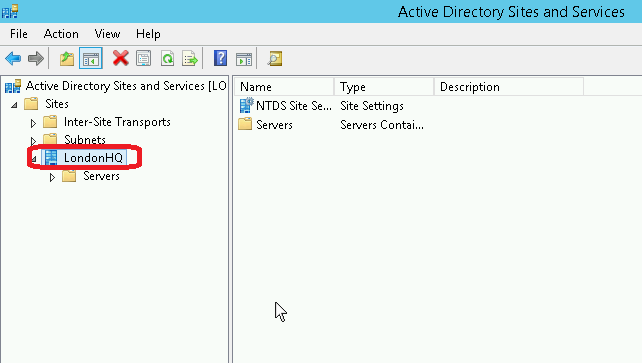Toggle Show/Hide Action Pane icon
This screenshot has height=363, width=642.
[244, 59]
